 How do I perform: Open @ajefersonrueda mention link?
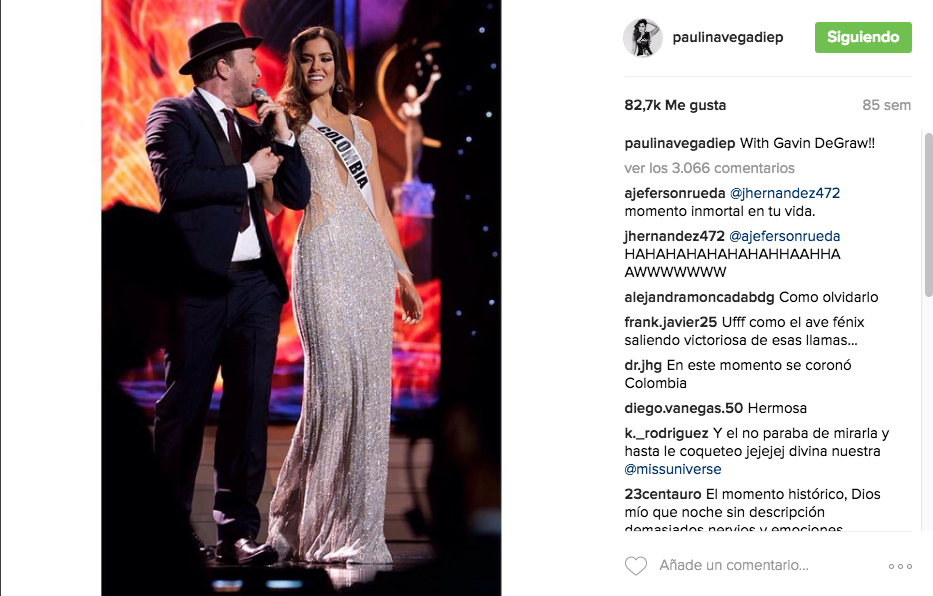(x=784, y=236)
